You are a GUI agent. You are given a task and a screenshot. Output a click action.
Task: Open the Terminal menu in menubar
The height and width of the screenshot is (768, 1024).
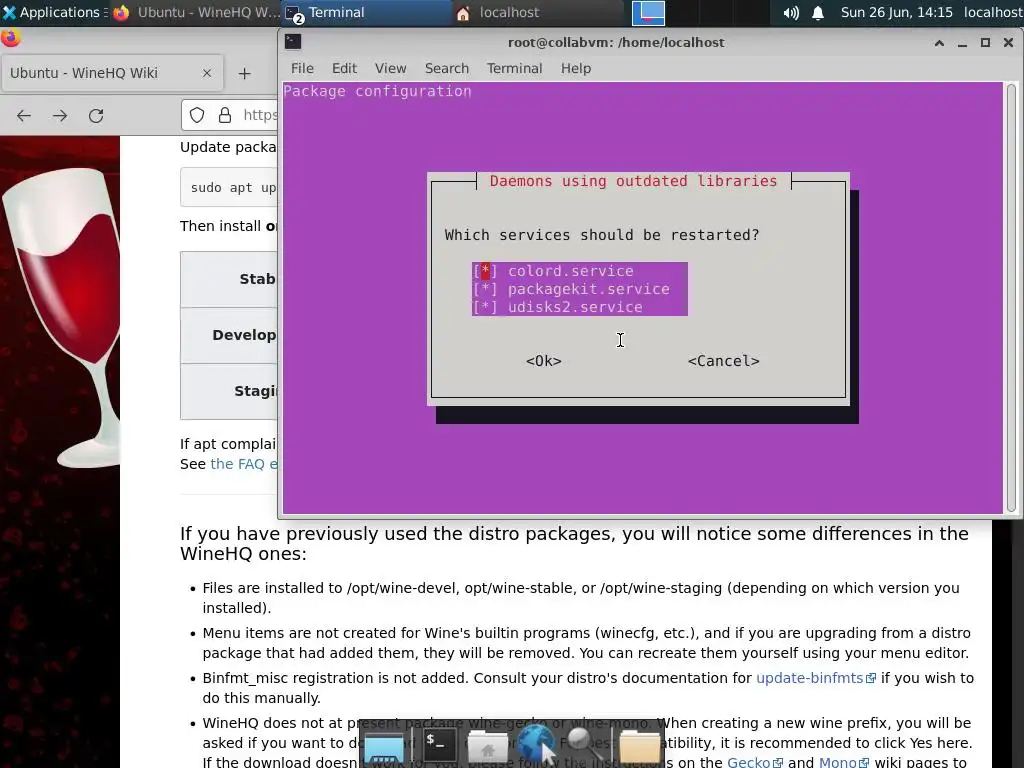click(x=515, y=68)
